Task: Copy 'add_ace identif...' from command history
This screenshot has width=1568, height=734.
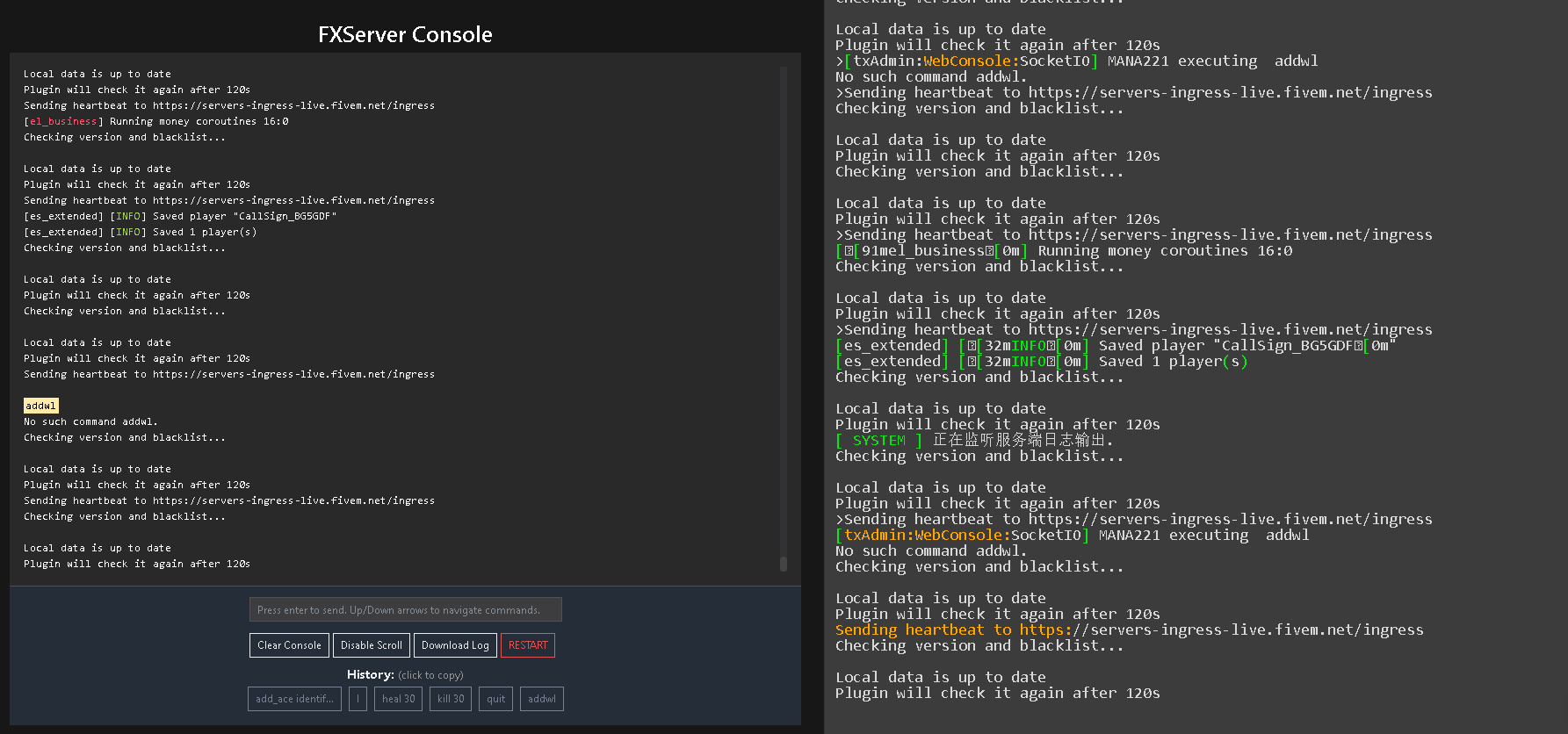Action: pyautogui.click(x=294, y=699)
